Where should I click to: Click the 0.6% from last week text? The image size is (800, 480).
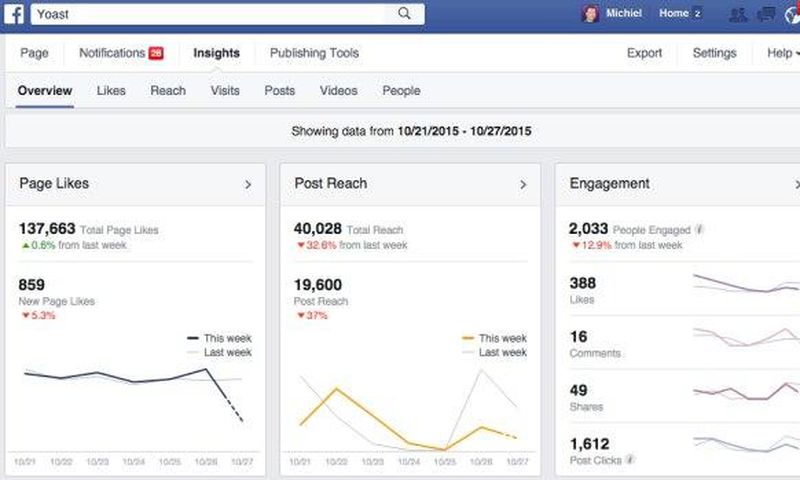(74, 245)
